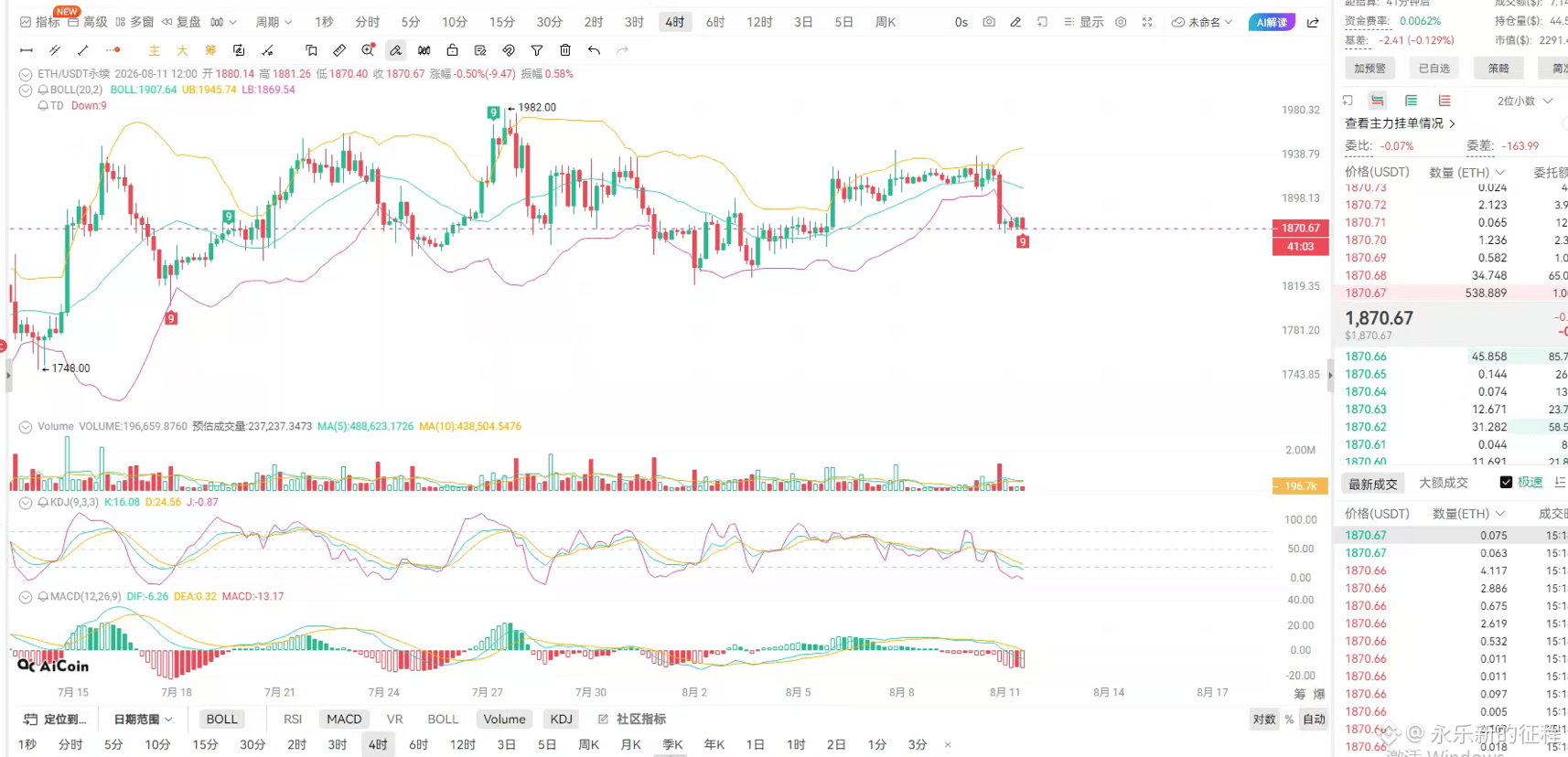The image size is (1568, 757).
Task: Click the AI解读 button
Action: coord(1272,22)
